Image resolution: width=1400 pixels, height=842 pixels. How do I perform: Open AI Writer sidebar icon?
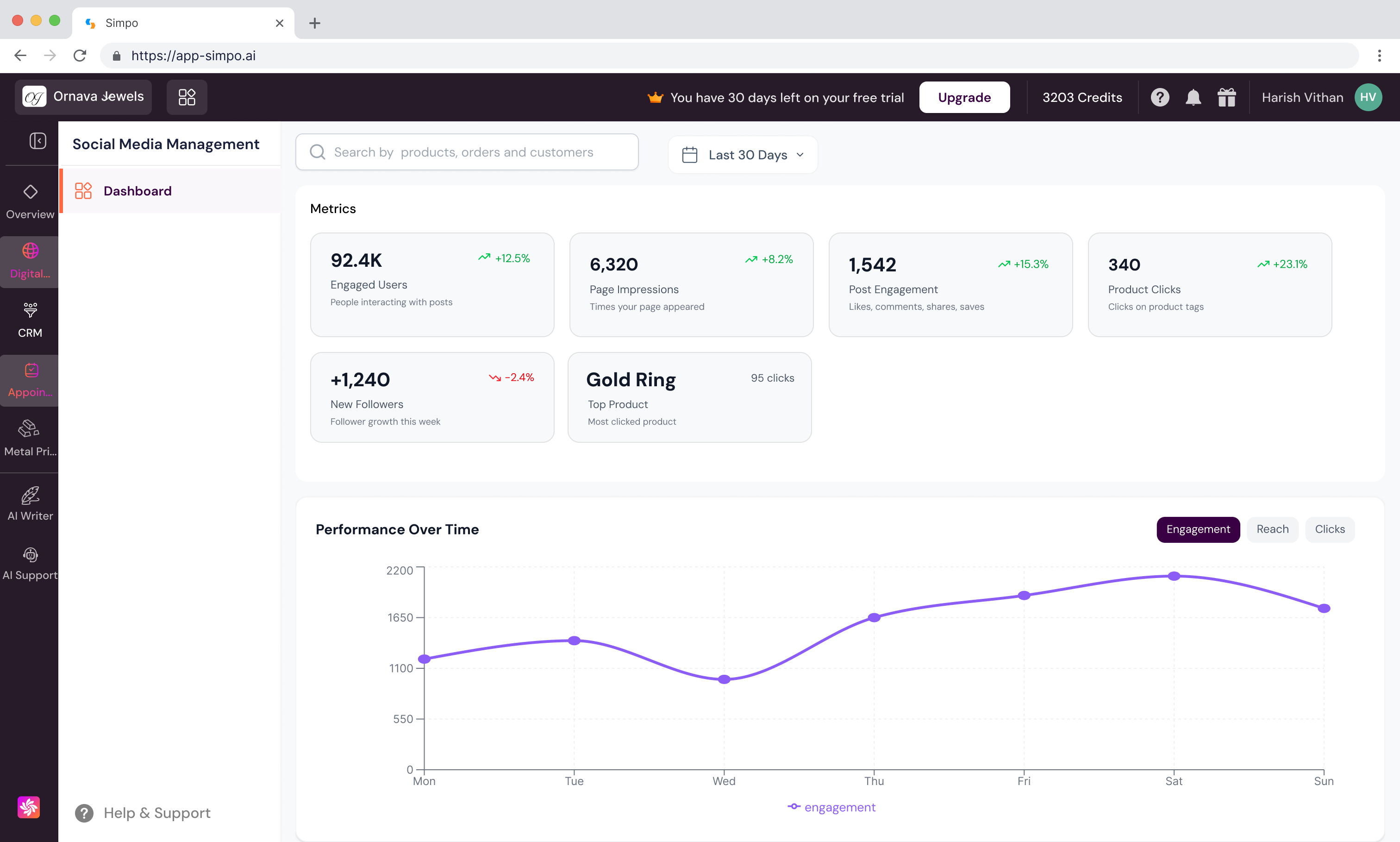tap(30, 503)
